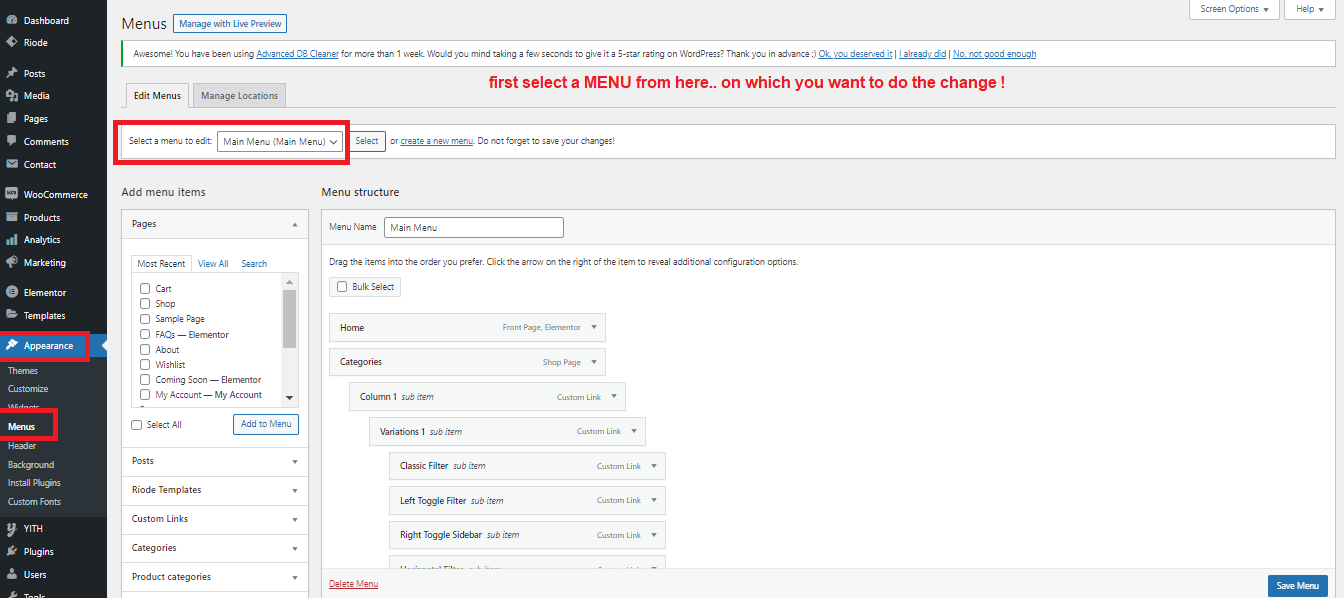This screenshot has width=1344, height=598.
Task: Click the Elementor sidebar icon
Action: pyautogui.click(x=12, y=293)
